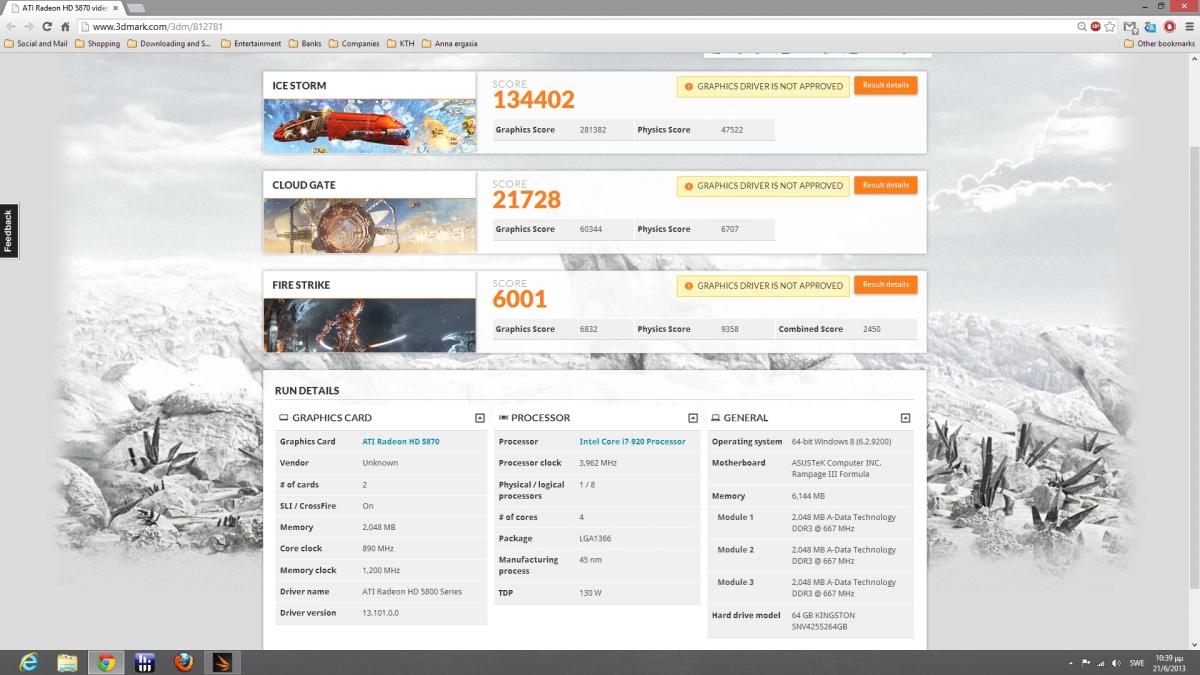Reload the 3dmark page
1200x675 pixels.
tap(46, 26)
